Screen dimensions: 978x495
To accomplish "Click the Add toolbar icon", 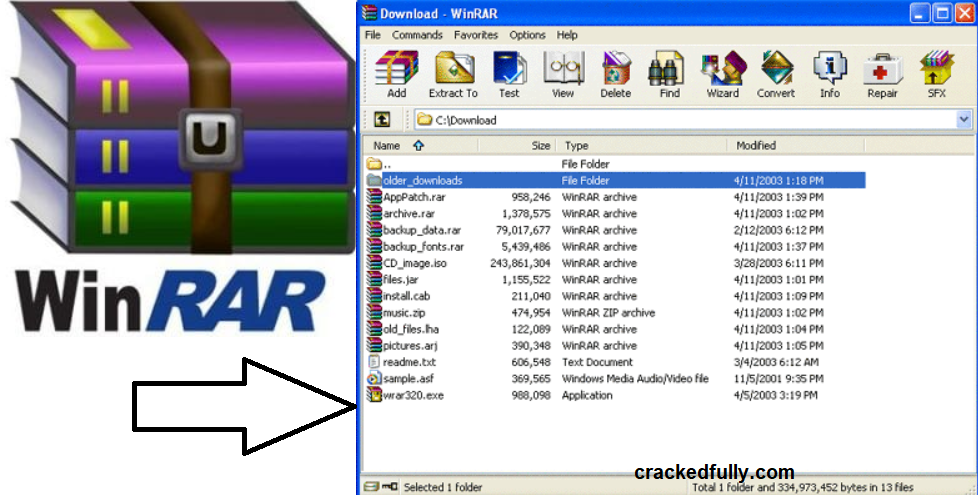I will point(397,69).
